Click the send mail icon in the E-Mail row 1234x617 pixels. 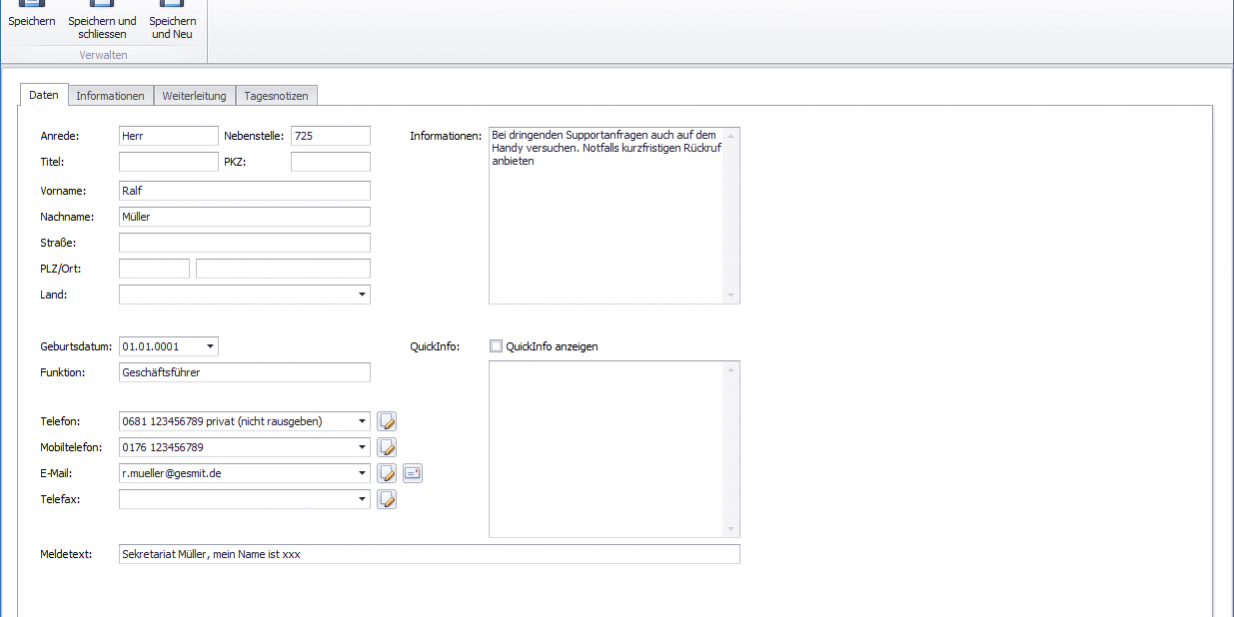click(413, 474)
